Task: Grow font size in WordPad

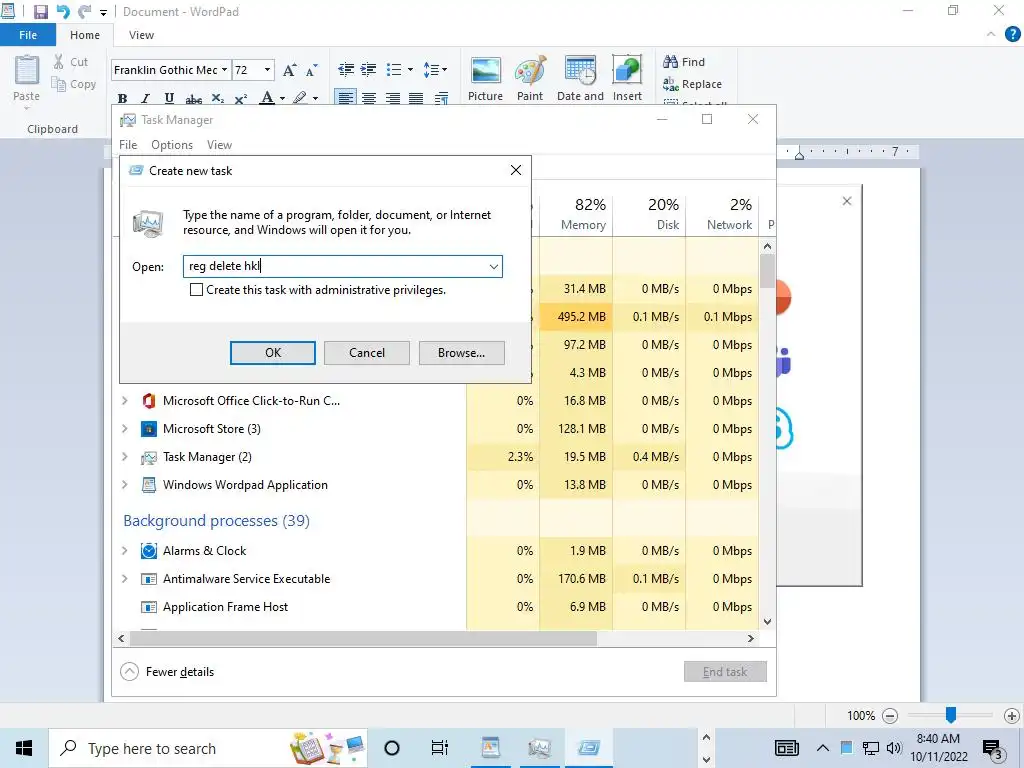Action: [289, 70]
